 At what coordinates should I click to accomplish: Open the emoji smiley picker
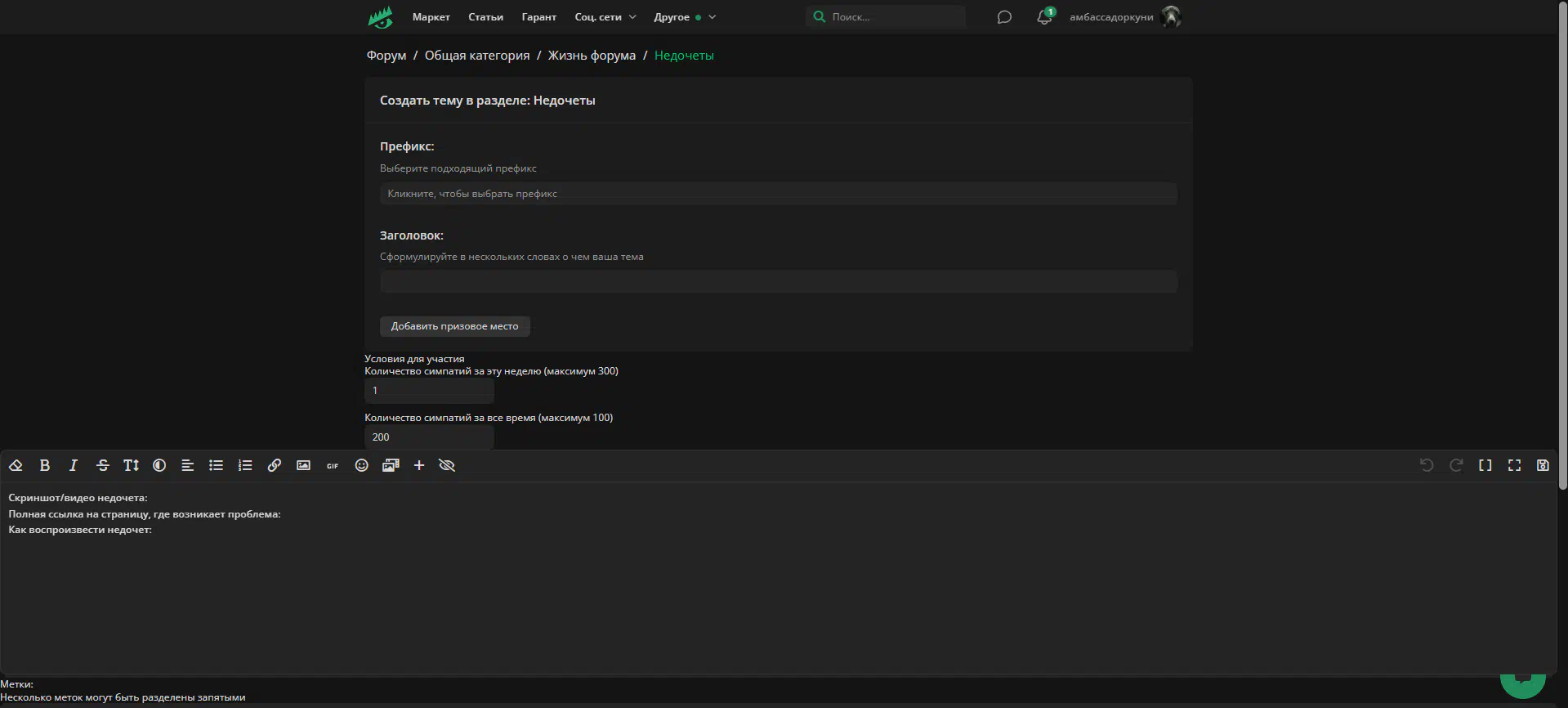click(x=361, y=465)
